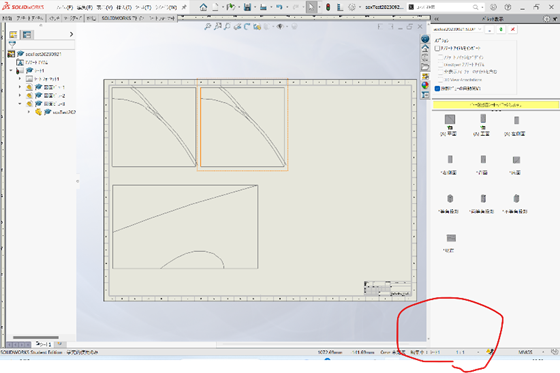560x373 pixels.
Task: Click the Help question mark icon
Action: click(x=508, y=7)
